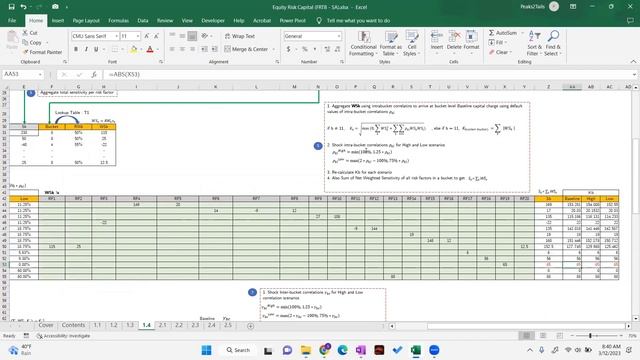640x360 pixels.
Task: Toggle Top Align vertical alignment
Action: click(172, 36)
